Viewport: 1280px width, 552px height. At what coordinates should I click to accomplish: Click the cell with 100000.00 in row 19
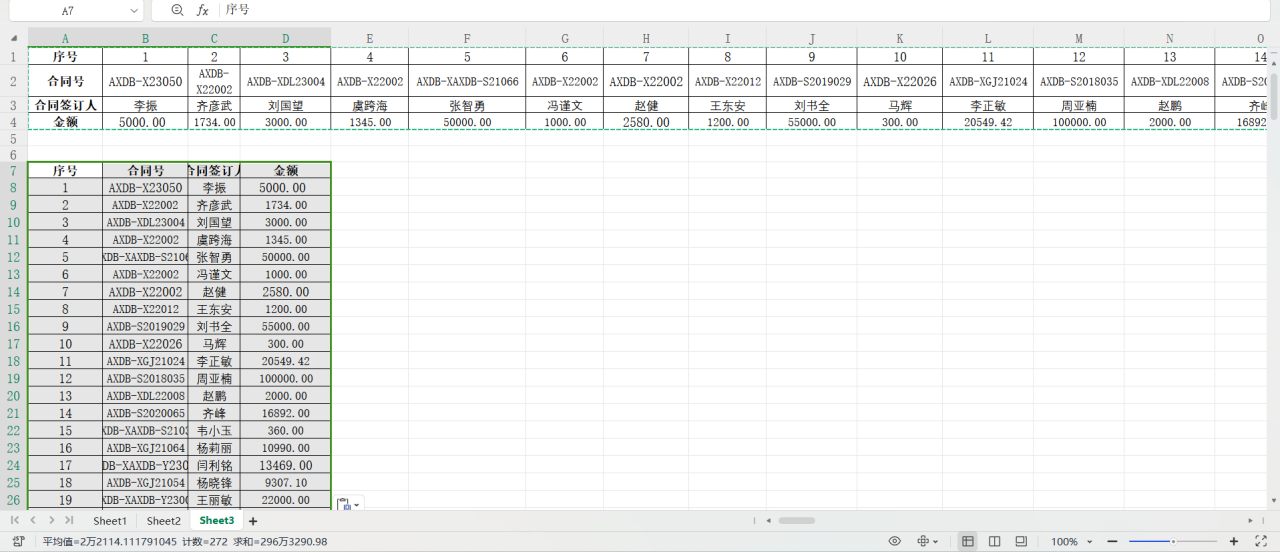(x=285, y=379)
